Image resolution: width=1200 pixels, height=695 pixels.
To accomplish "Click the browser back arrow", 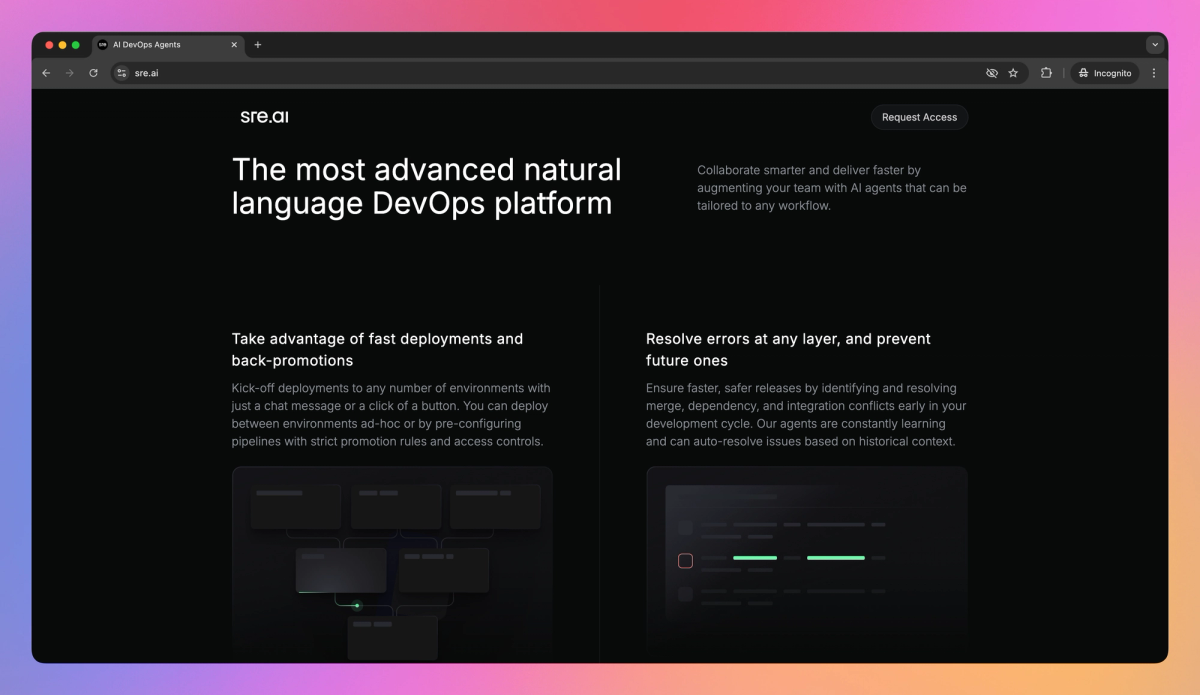I will (x=46, y=73).
